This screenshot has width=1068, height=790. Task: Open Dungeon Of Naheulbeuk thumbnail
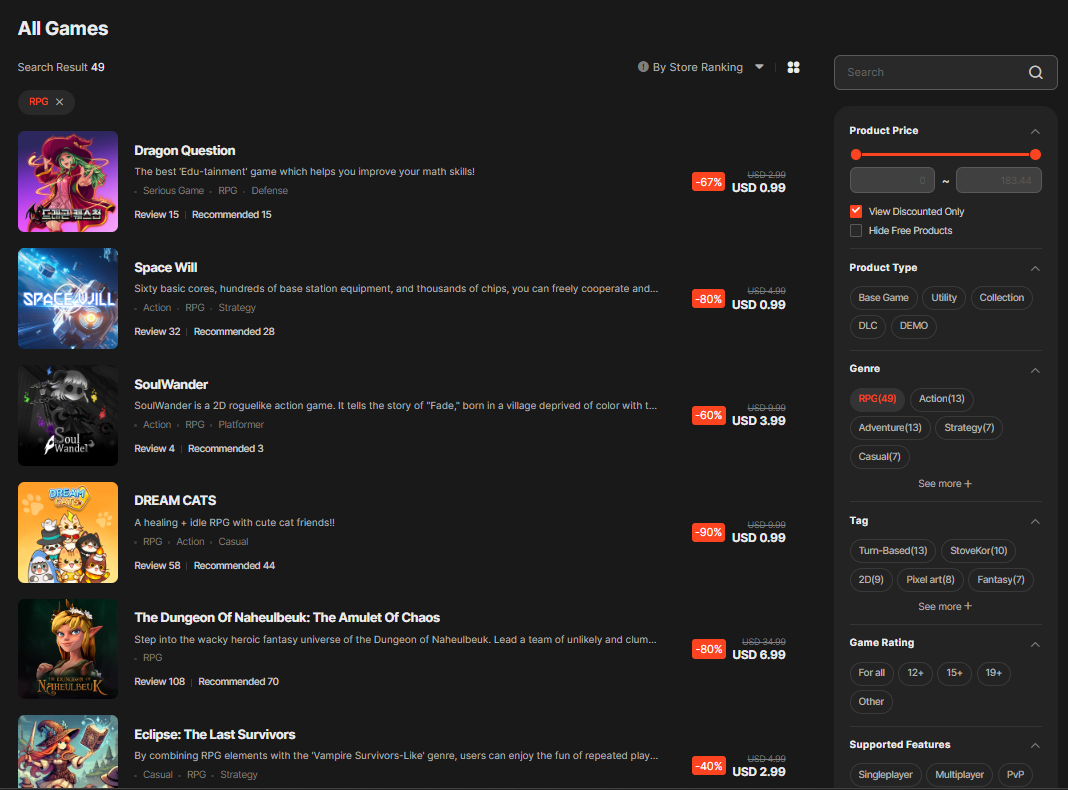tap(68, 649)
